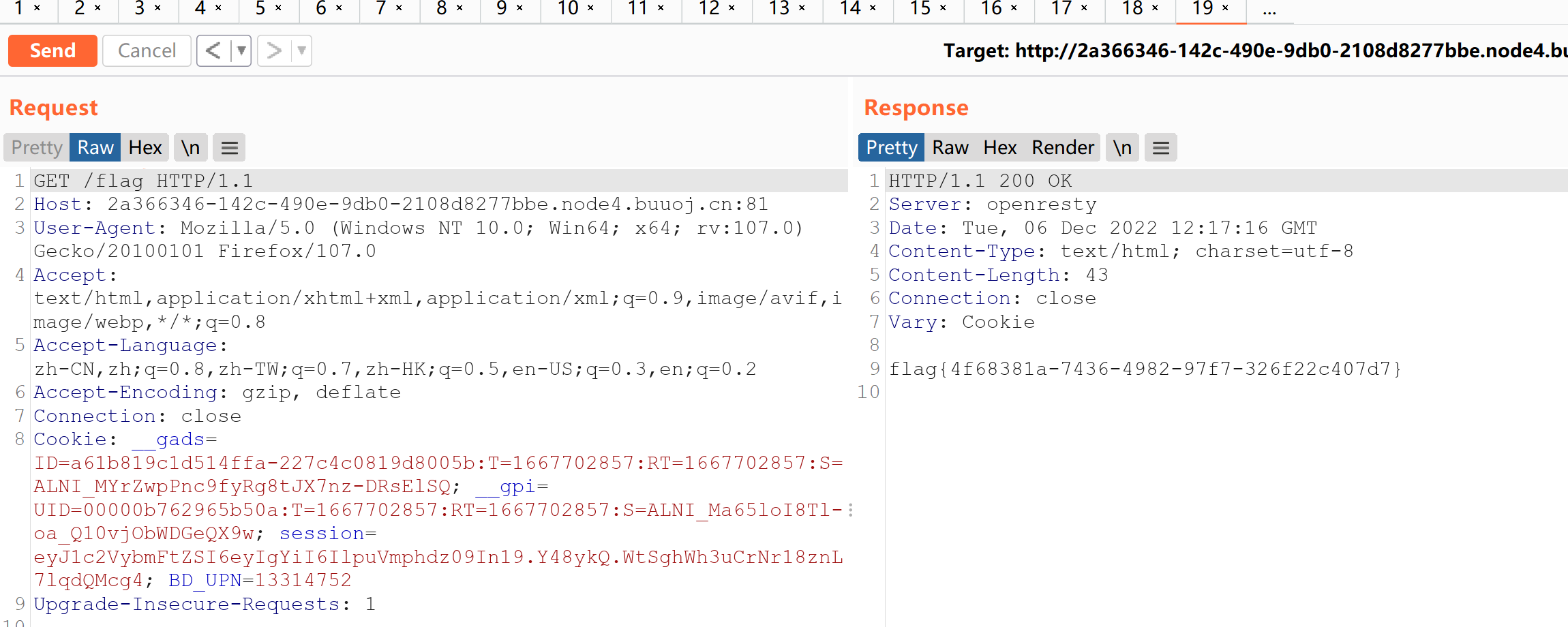Select Repeater tab 9
Image resolution: width=1568 pixels, height=627 pixels.
tap(502, 8)
